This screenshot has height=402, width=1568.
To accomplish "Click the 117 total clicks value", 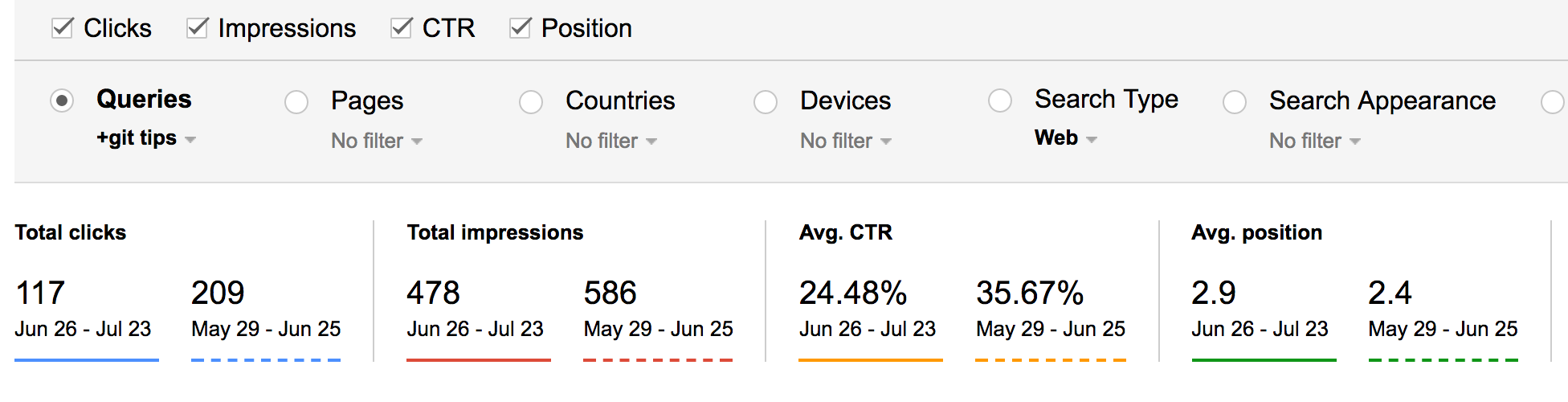I will (40, 293).
